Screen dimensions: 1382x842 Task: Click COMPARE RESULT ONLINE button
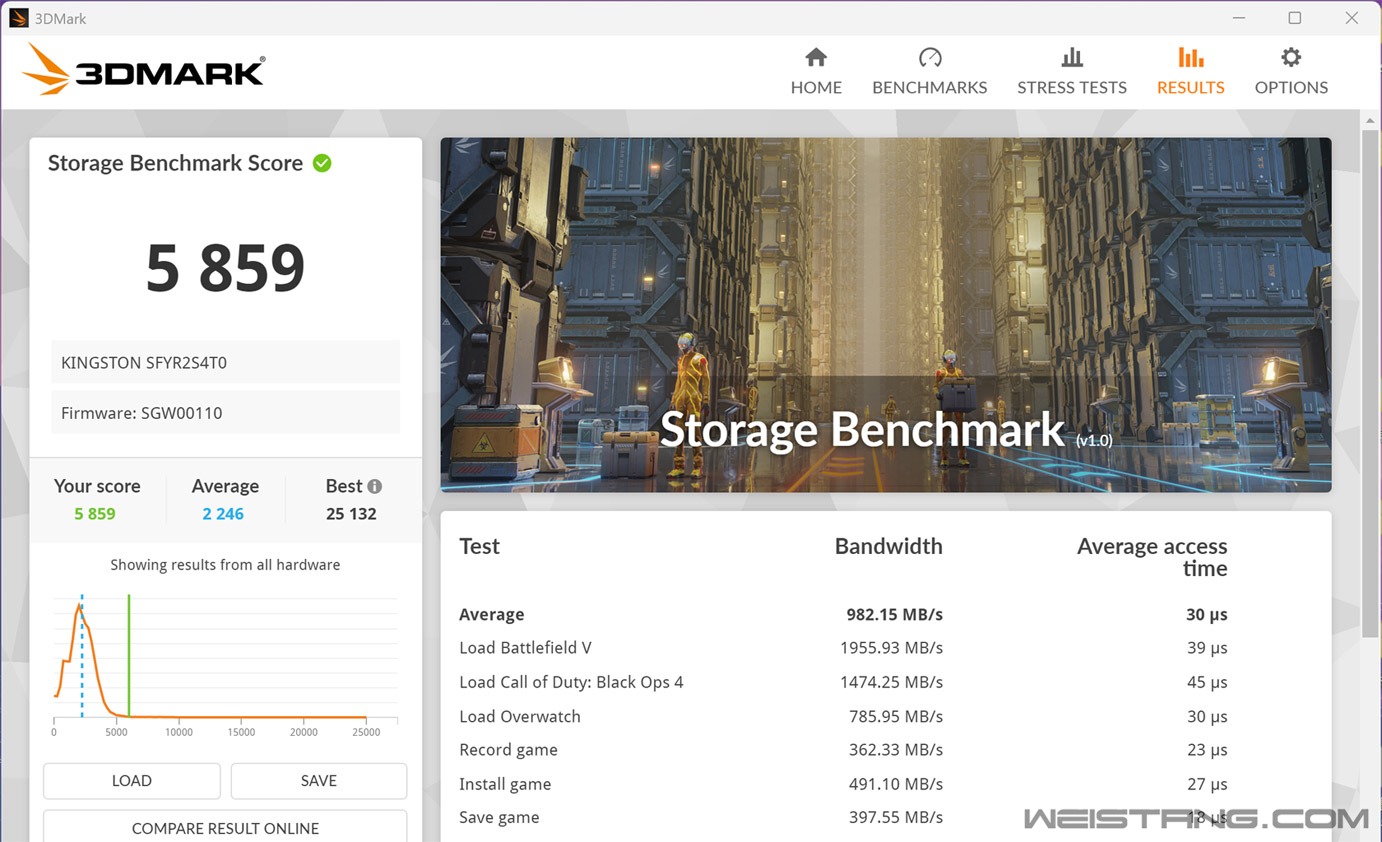click(x=225, y=826)
